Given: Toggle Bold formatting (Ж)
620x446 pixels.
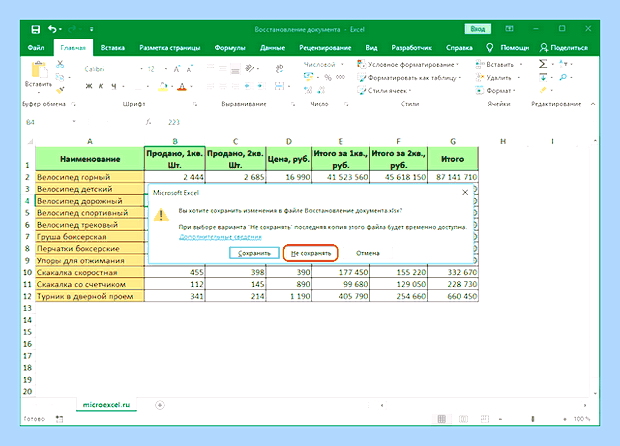Looking at the screenshot, I should coord(89,86).
